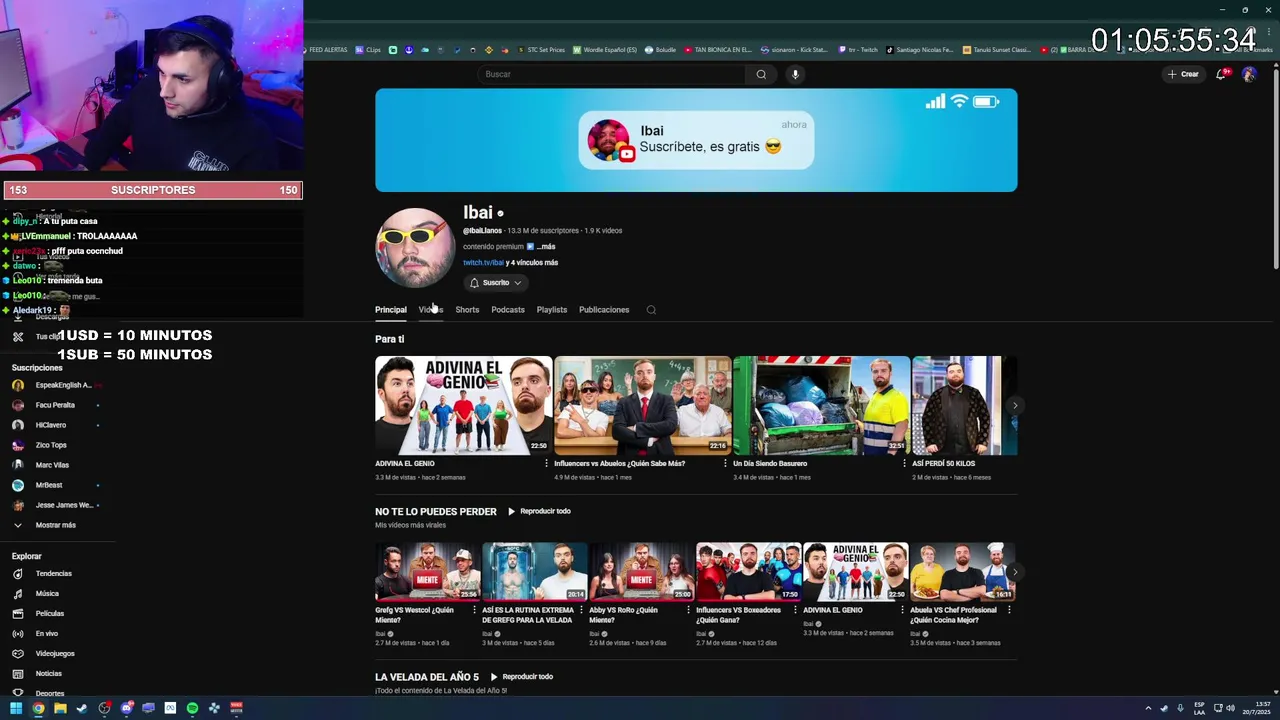Expand channel description with ...más
This screenshot has width=1280, height=720.
(546, 247)
